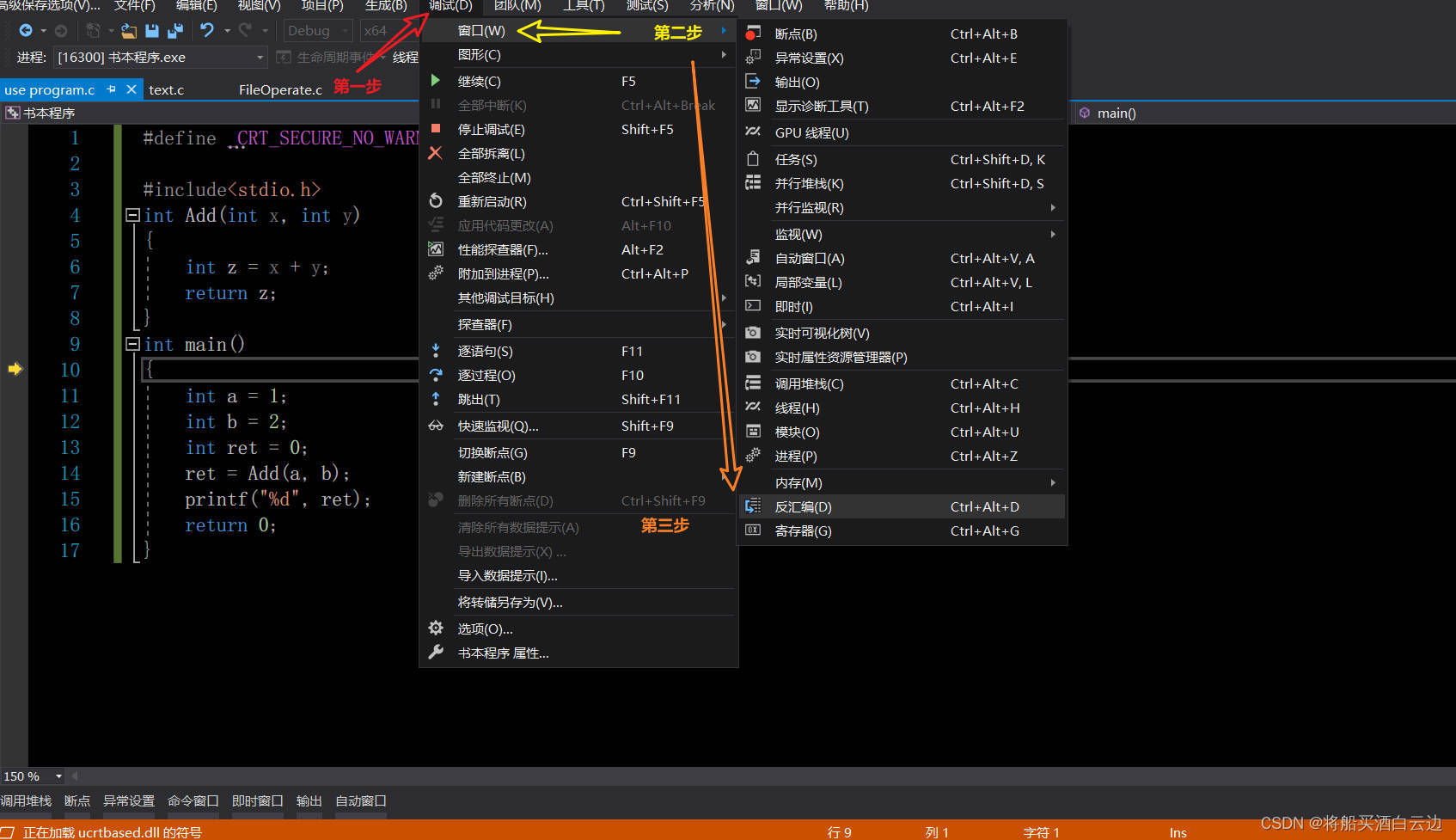The height and width of the screenshot is (840, 1456).
Task: Select 切换断点(G) menu entry
Action: [578, 452]
